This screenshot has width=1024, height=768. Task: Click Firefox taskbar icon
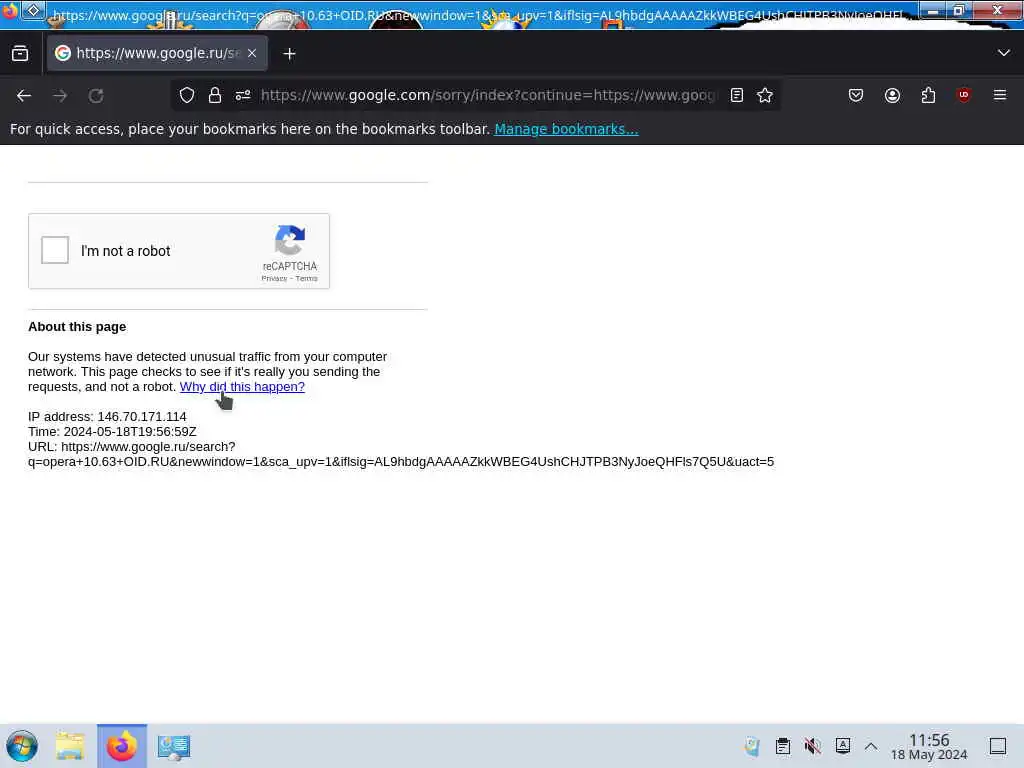coord(122,746)
